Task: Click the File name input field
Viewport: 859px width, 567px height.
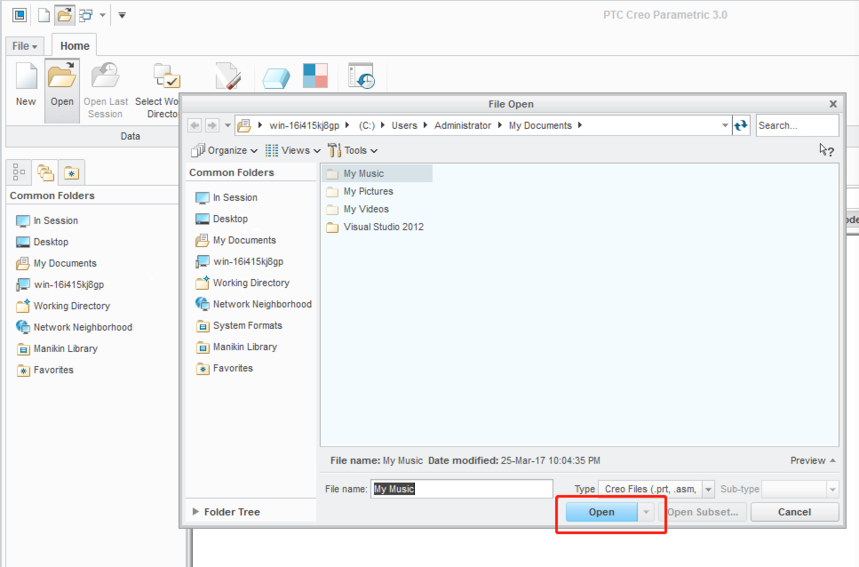Action: point(462,489)
